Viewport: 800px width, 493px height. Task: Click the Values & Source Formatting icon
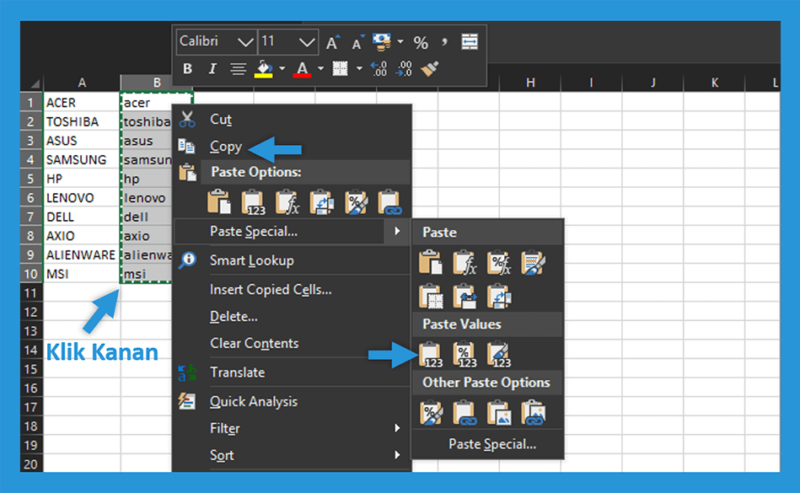pyautogui.click(x=499, y=354)
